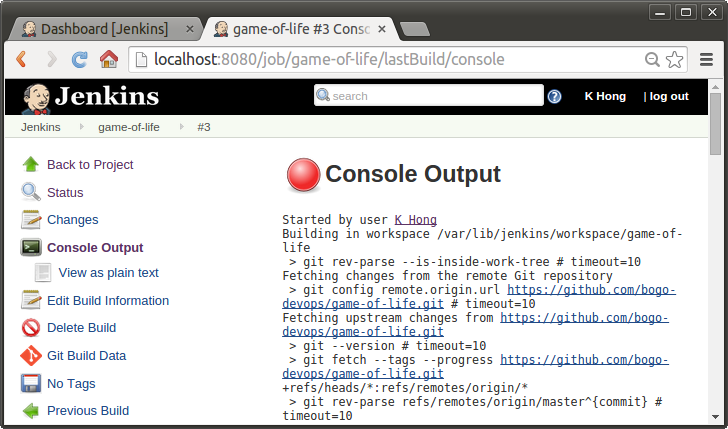Click the plain text document icon

pyautogui.click(x=43, y=273)
